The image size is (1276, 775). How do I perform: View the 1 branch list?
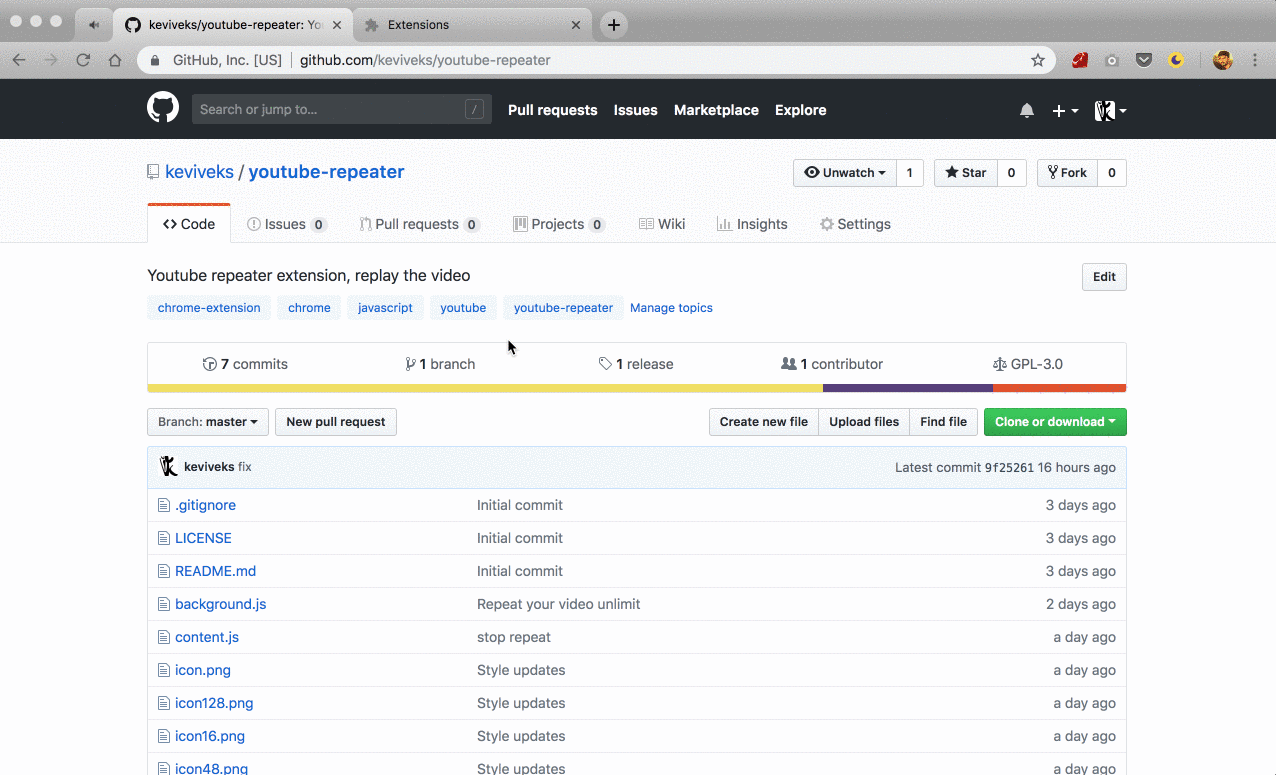coord(440,364)
